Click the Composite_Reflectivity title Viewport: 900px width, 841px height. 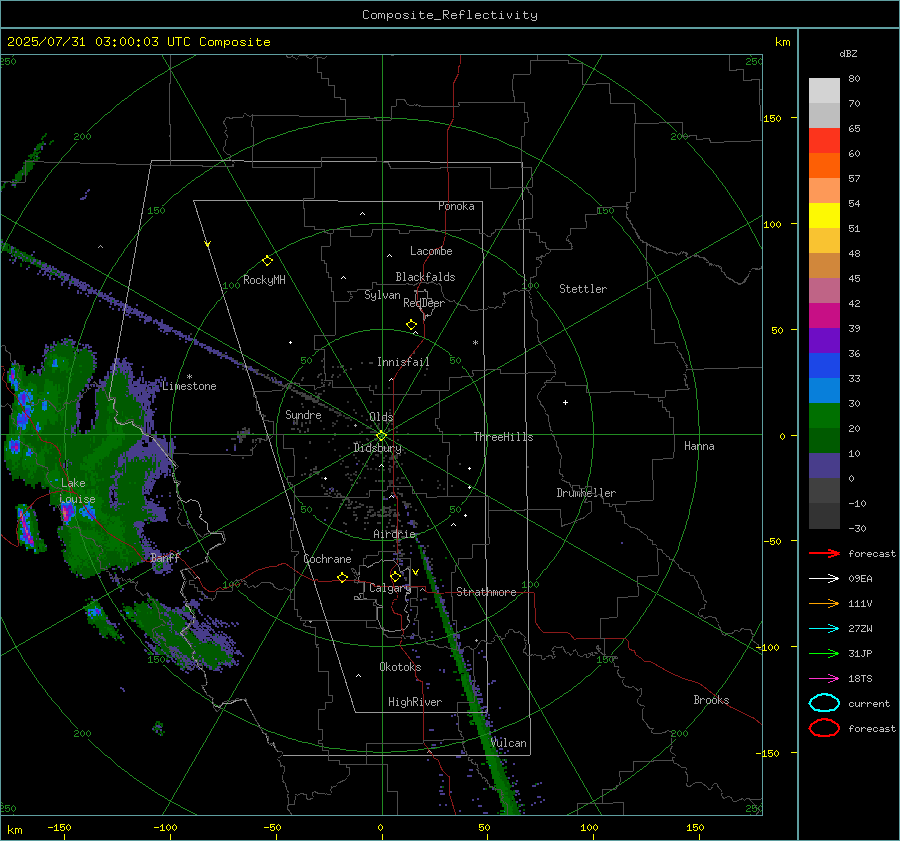pyautogui.click(x=450, y=15)
